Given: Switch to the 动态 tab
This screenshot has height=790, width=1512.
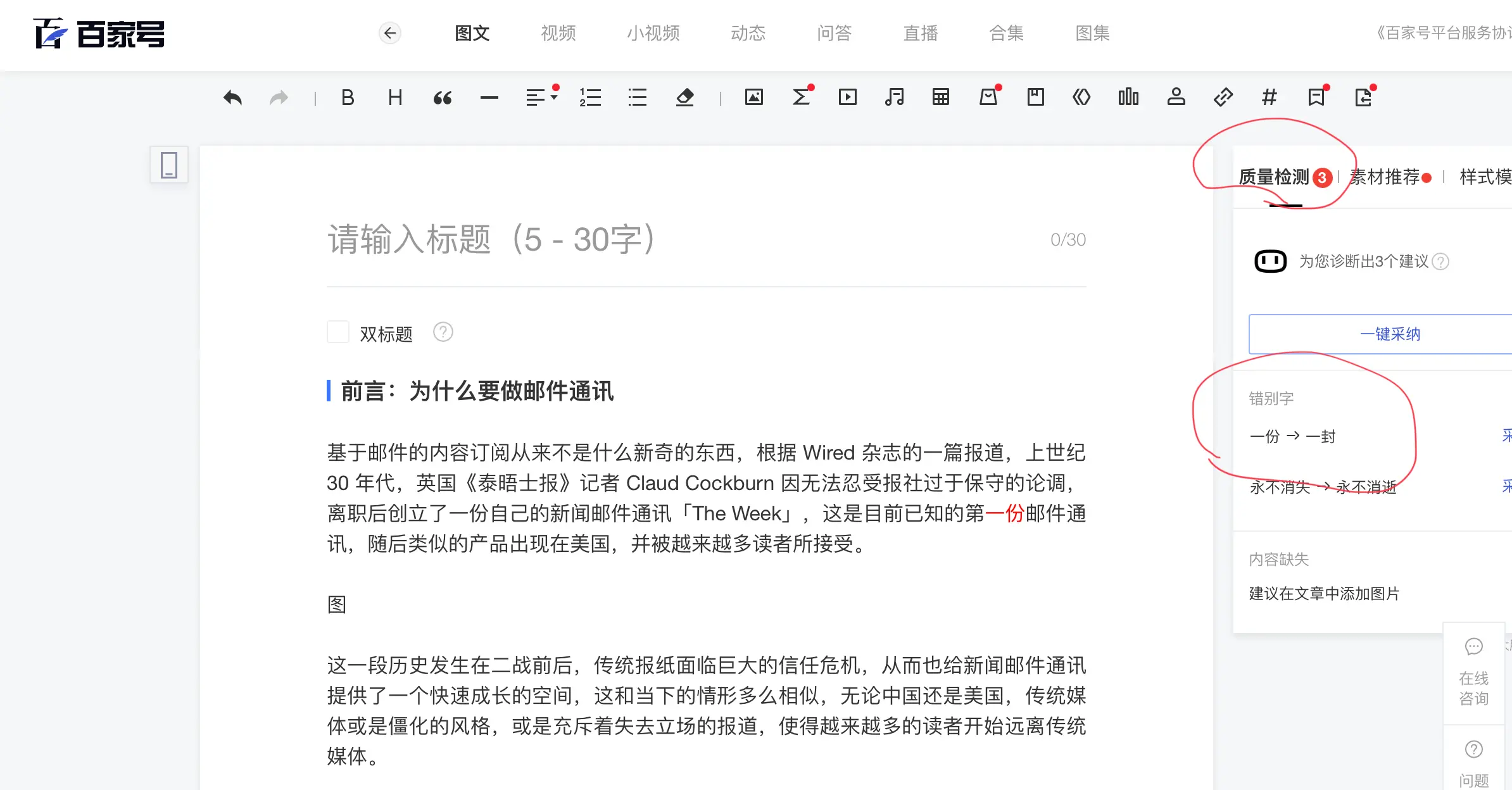Looking at the screenshot, I should tap(748, 33).
